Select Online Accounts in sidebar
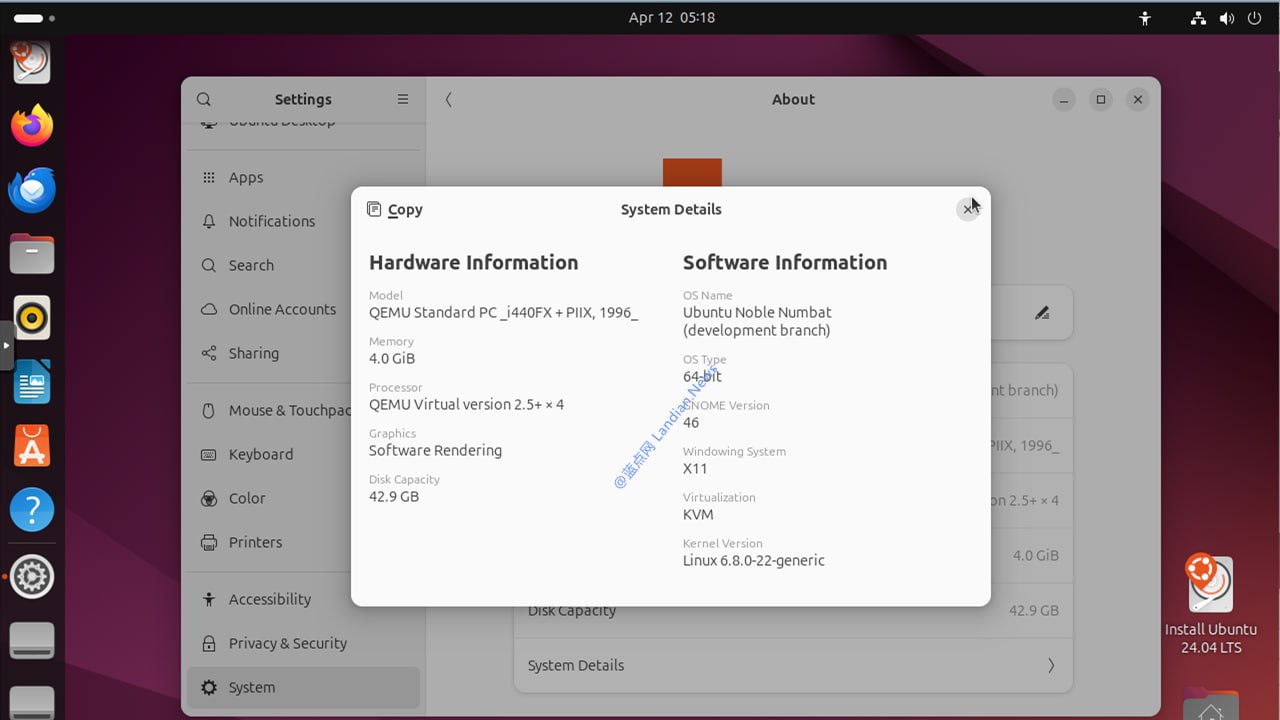The width and height of the screenshot is (1280, 720). 282,309
